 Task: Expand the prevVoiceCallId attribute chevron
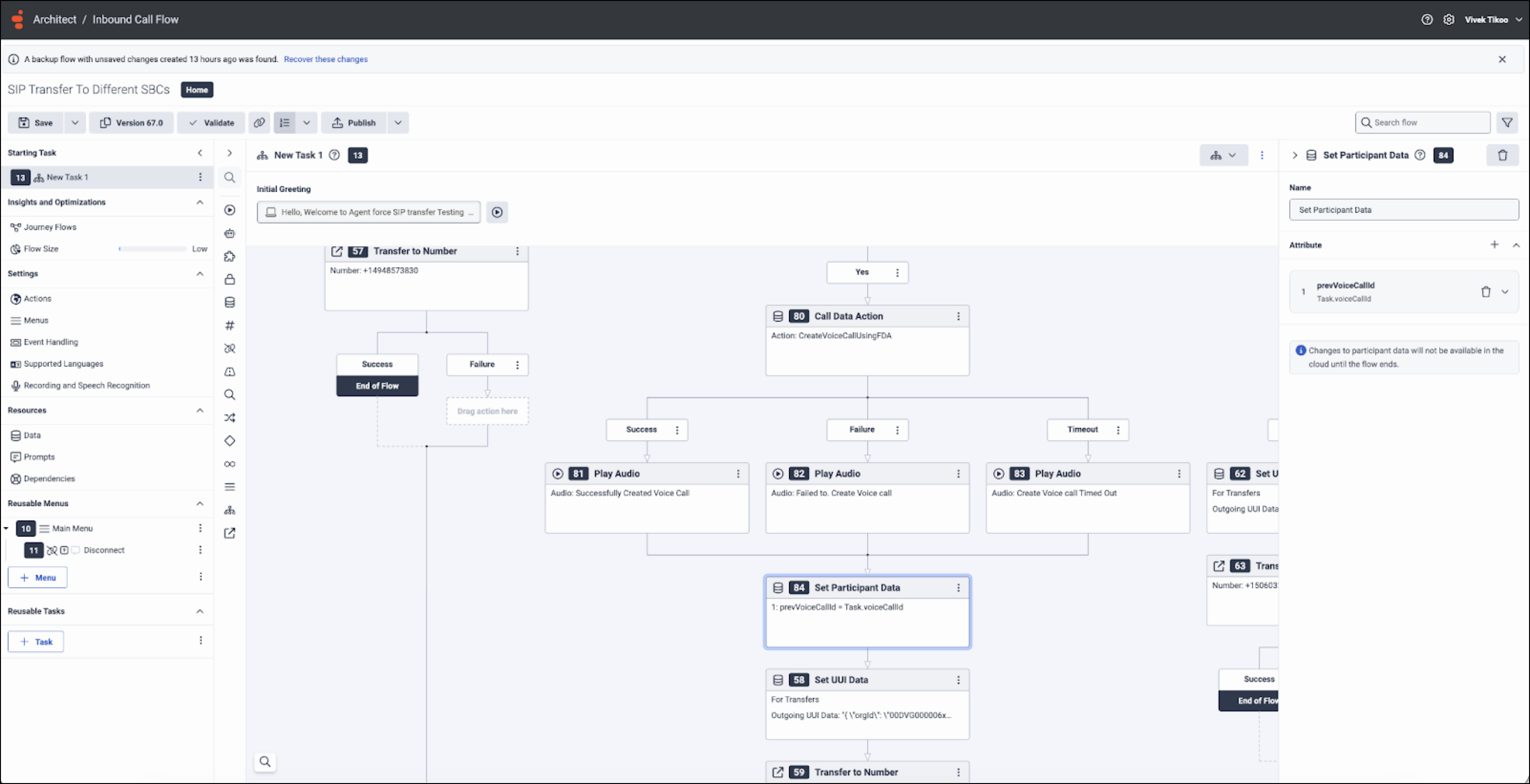point(1505,292)
